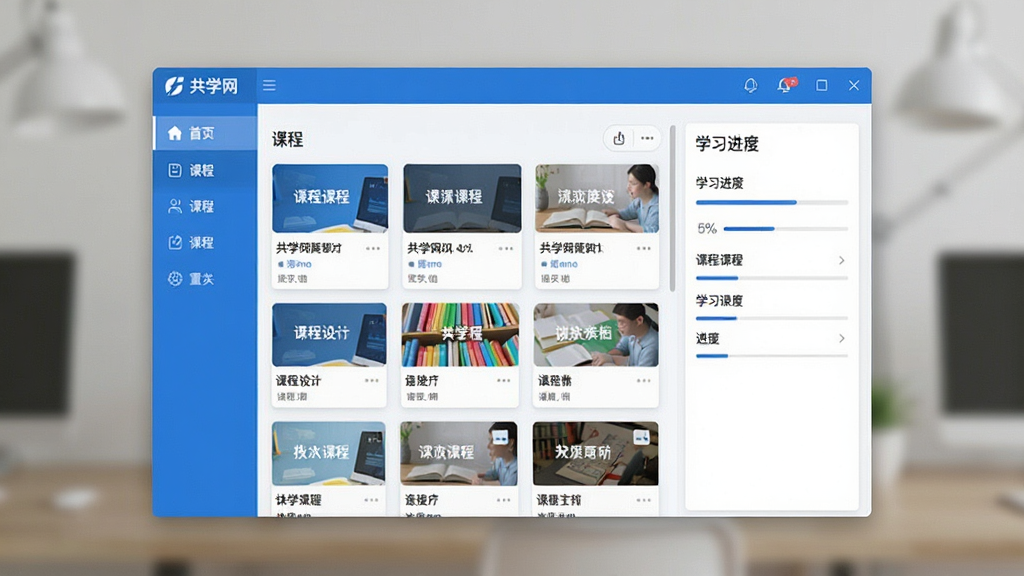Click the plain bell icon without badge
1024x576 pixels.
(x=750, y=86)
